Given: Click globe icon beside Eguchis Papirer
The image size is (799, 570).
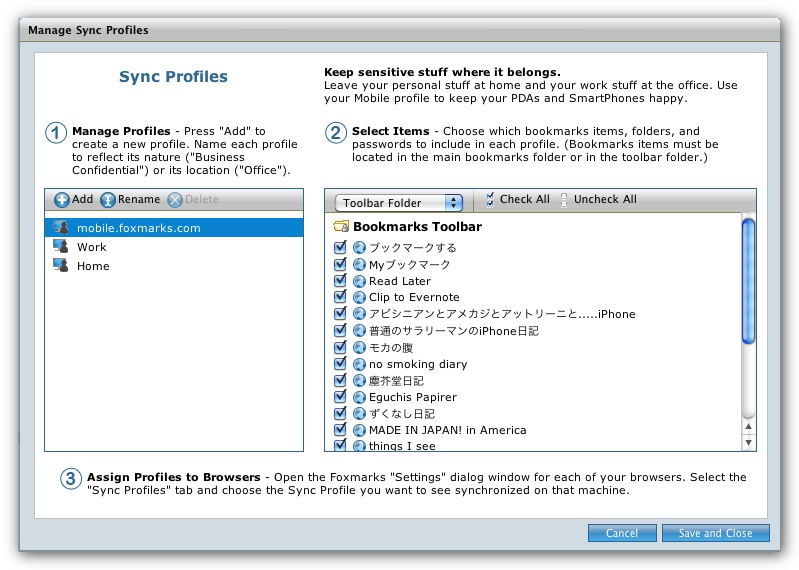Looking at the screenshot, I should [359, 397].
